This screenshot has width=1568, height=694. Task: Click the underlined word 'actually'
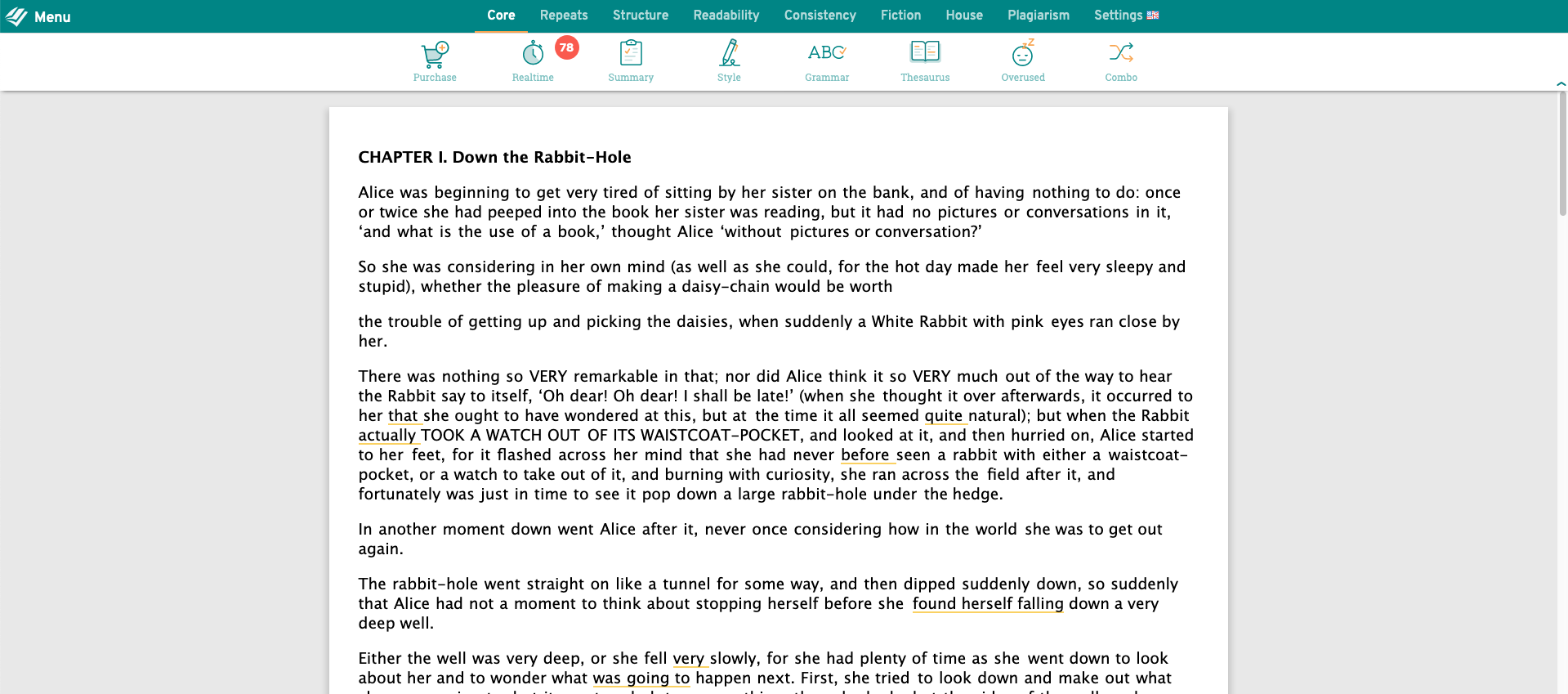tap(387, 436)
